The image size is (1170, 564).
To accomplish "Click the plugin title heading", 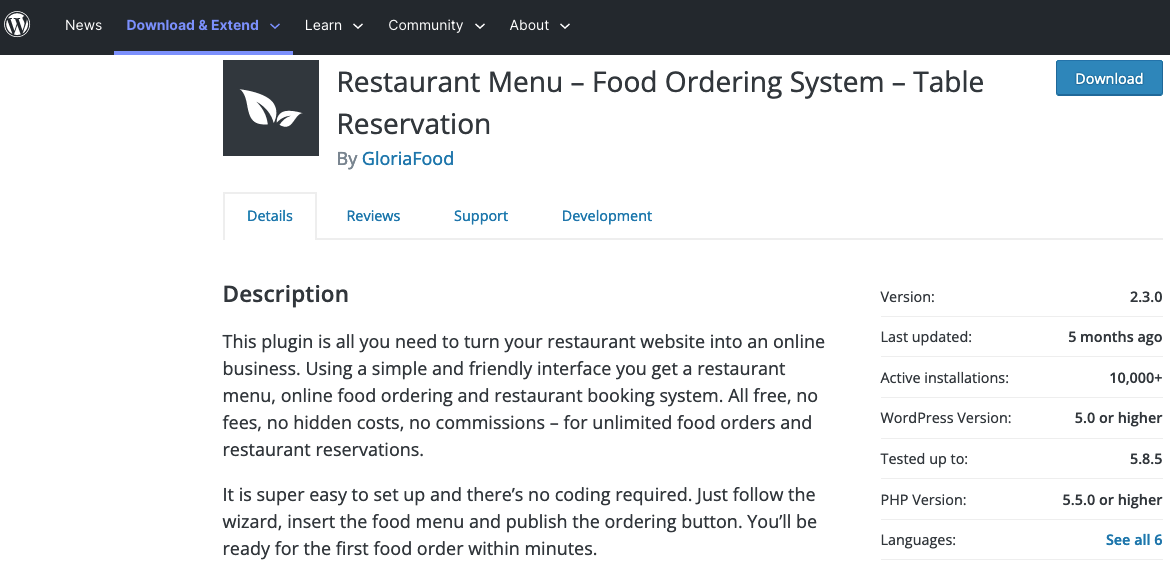I will coord(660,102).
